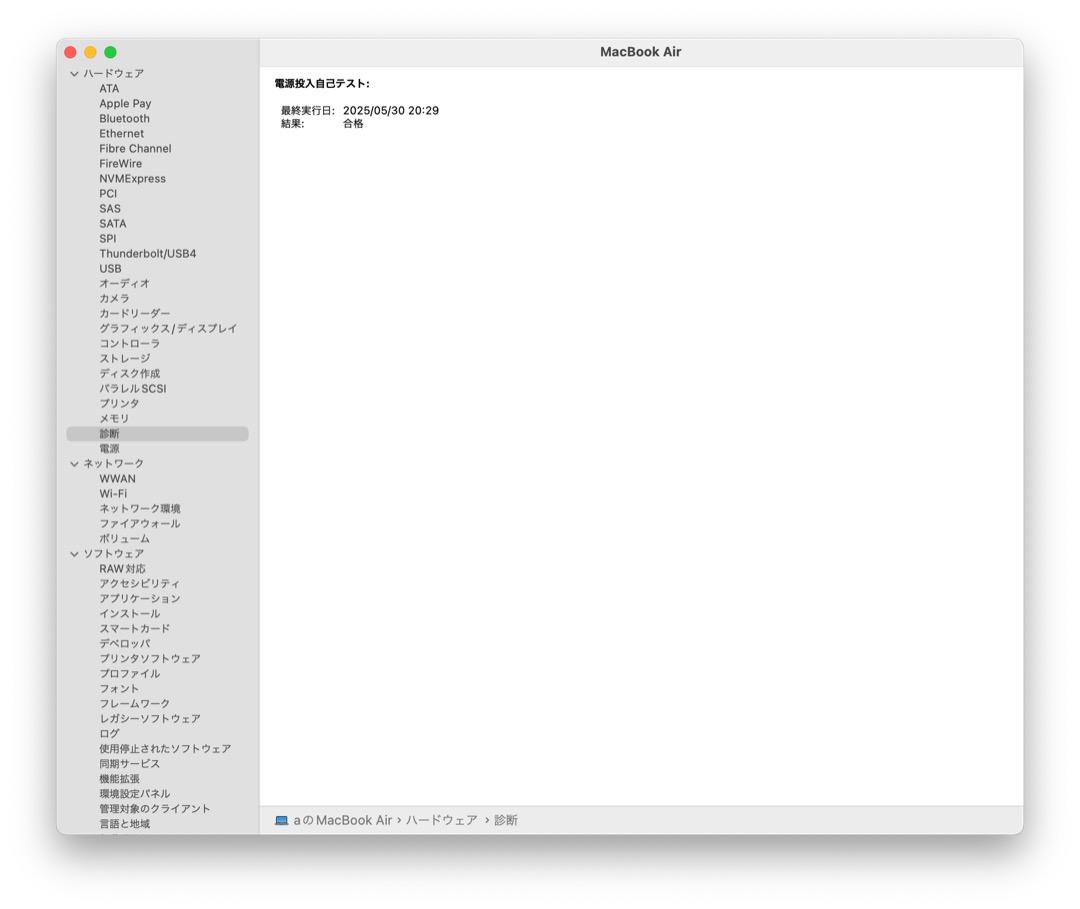Open ログ in the sidebar
1080x909 pixels.
click(x=110, y=734)
